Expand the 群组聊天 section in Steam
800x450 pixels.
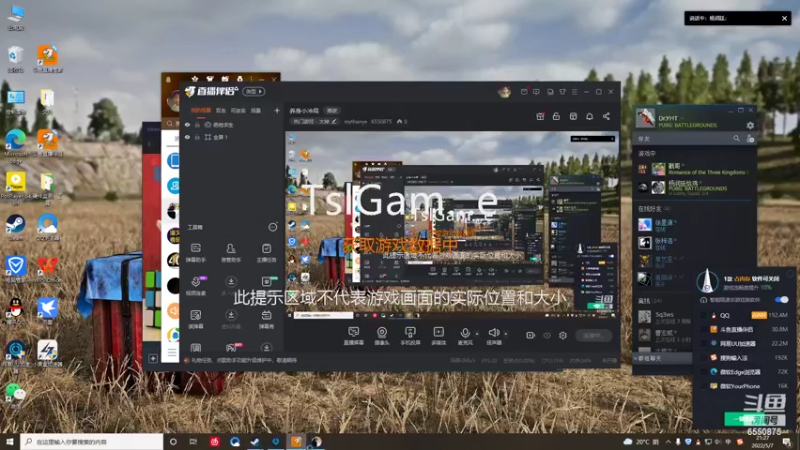(662, 359)
